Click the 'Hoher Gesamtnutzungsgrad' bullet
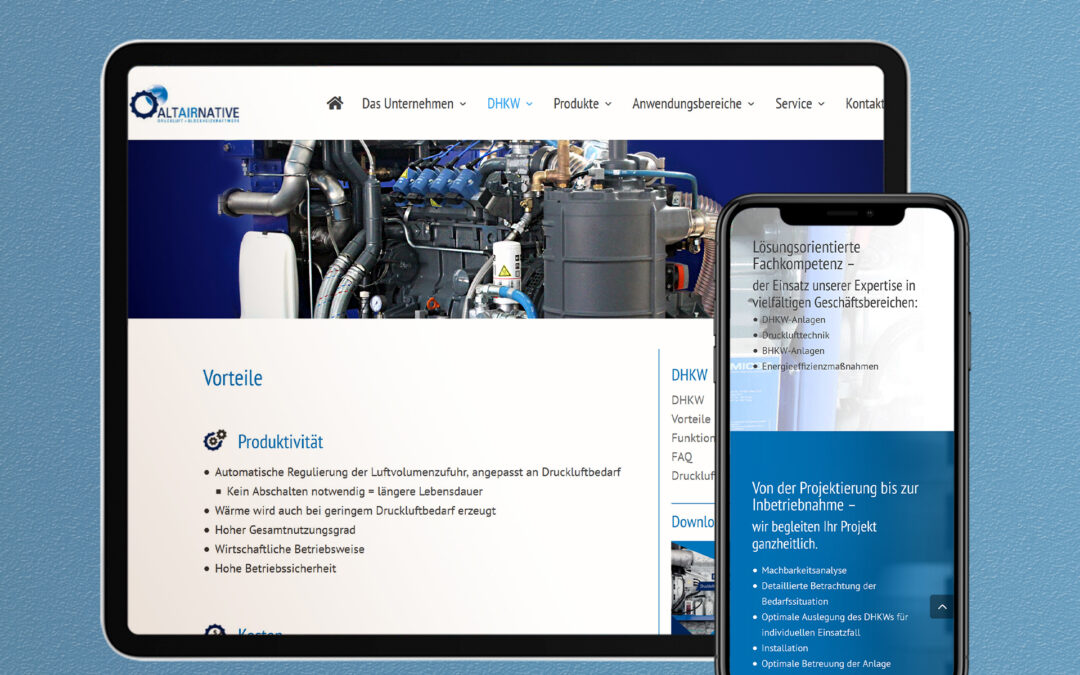The width and height of the screenshot is (1080, 675). point(285,530)
